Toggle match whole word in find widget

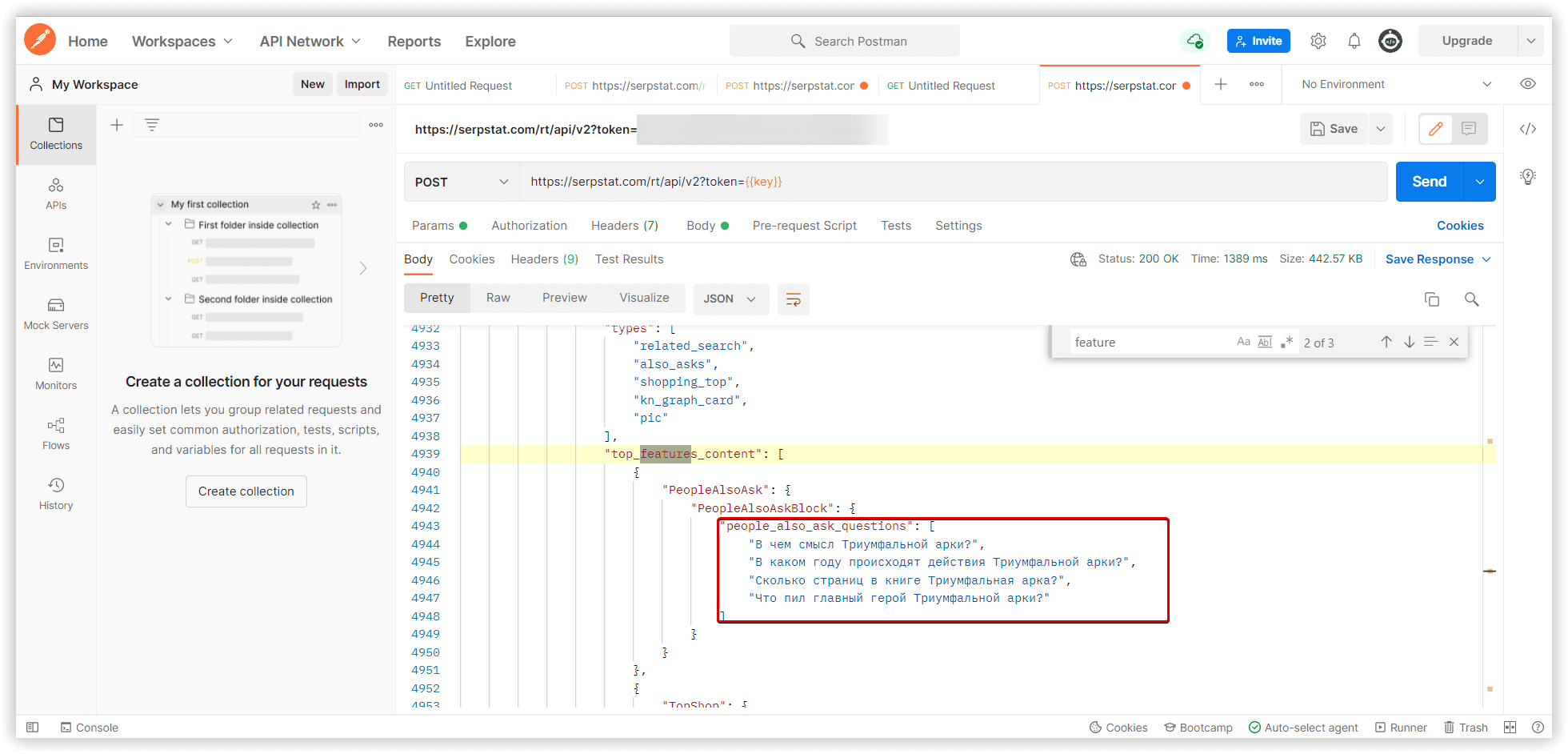1265,342
